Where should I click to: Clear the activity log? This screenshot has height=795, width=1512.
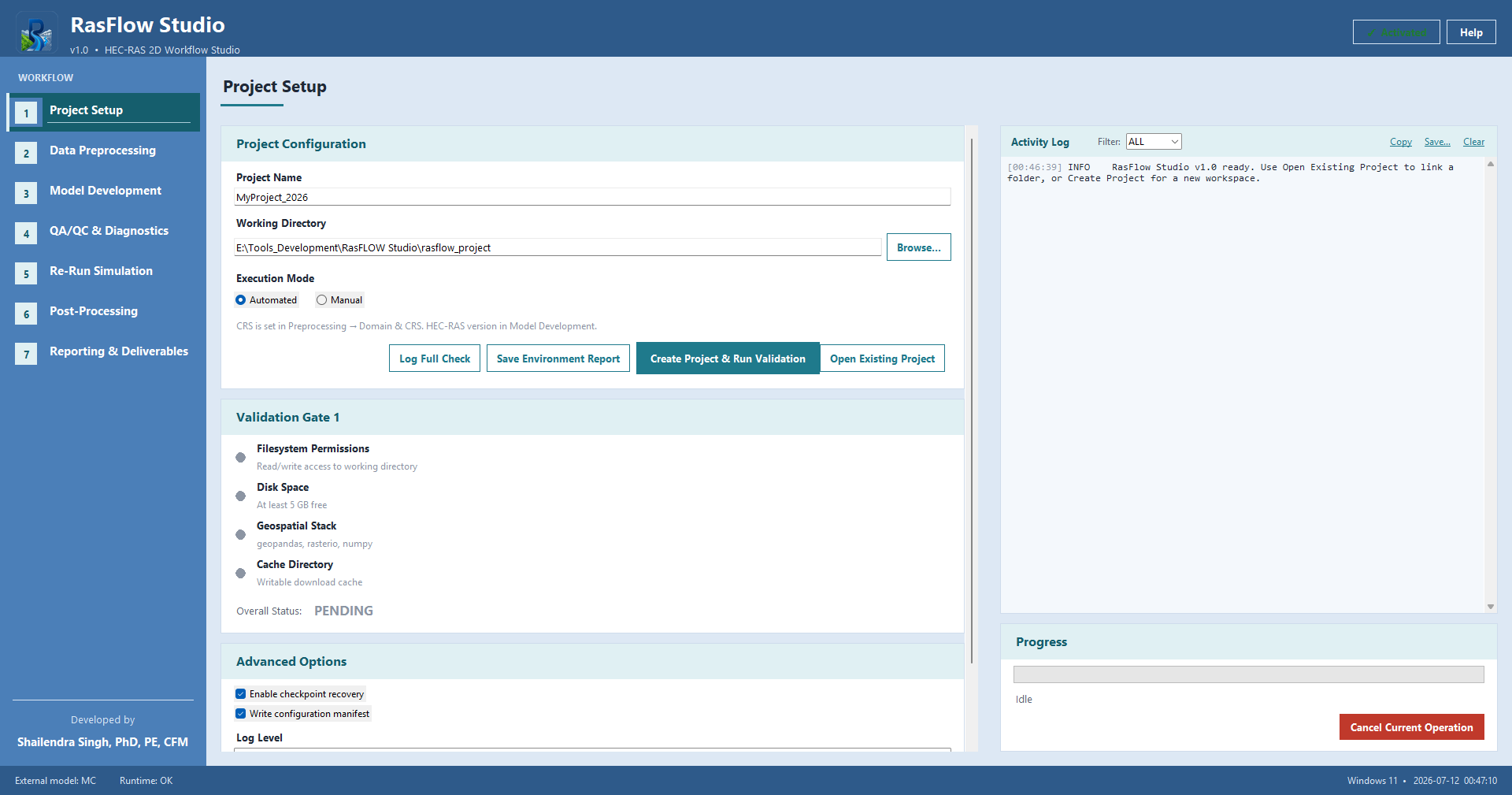[1474, 142]
